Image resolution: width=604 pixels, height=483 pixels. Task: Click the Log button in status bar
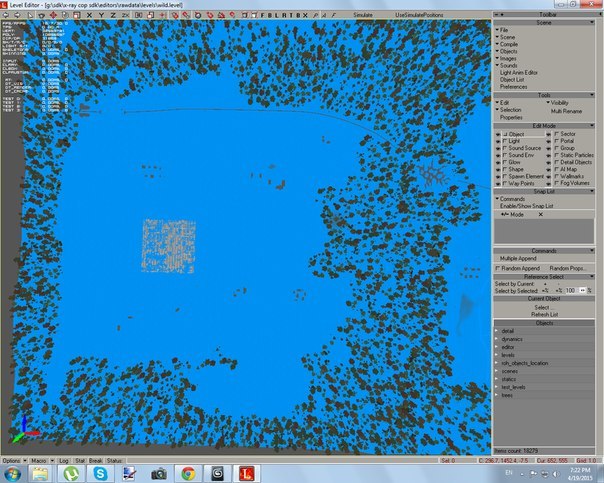coord(64,461)
